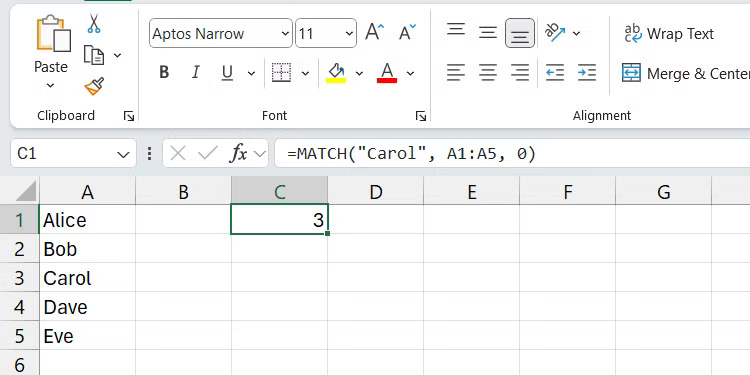This screenshot has width=750, height=375.
Task: Activate the Format Painter brush
Action: point(94,86)
